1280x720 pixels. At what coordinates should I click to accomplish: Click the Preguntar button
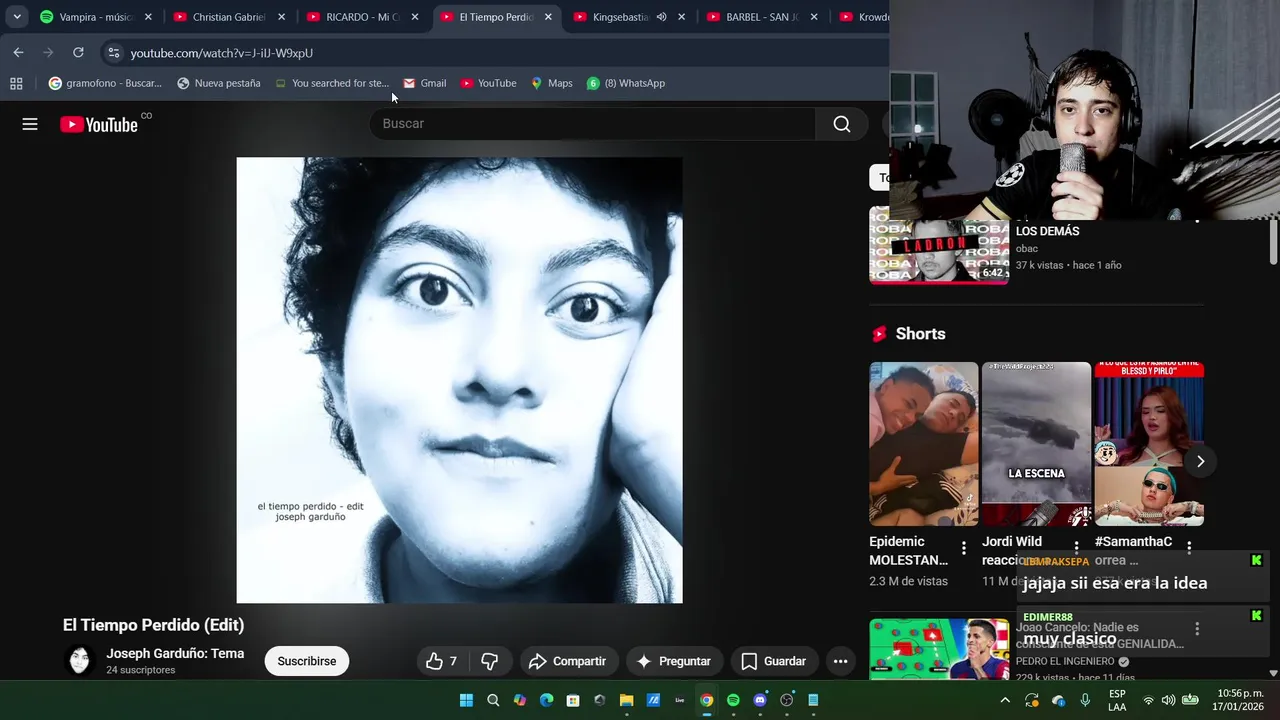coord(674,661)
